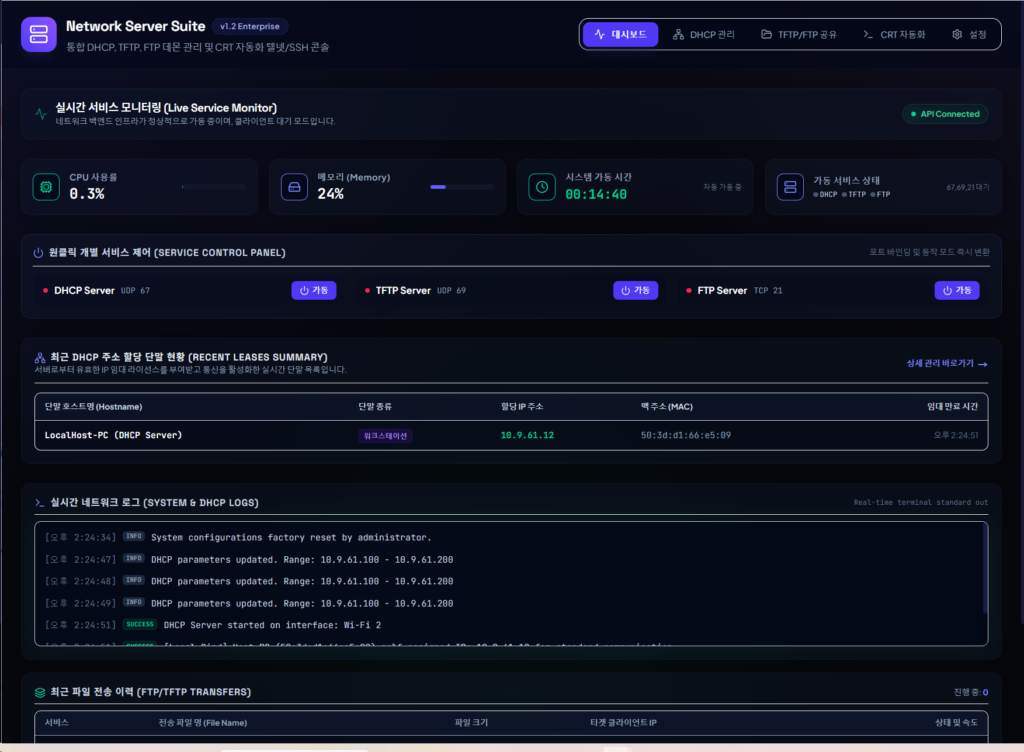Viewport: 1024px width, 752px height.
Task: Start the TFTP Server with 가동 button
Action: click(x=635, y=290)
